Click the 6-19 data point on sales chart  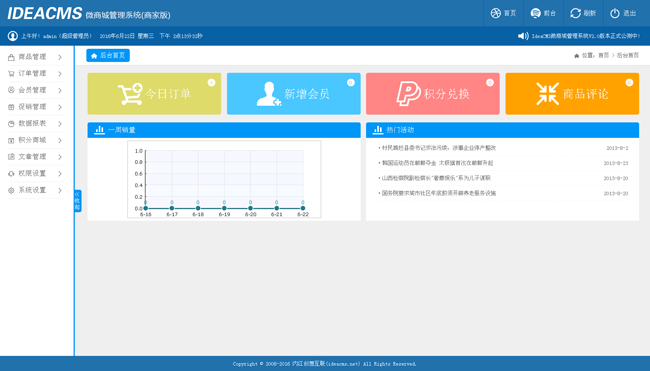coord(224,208)
